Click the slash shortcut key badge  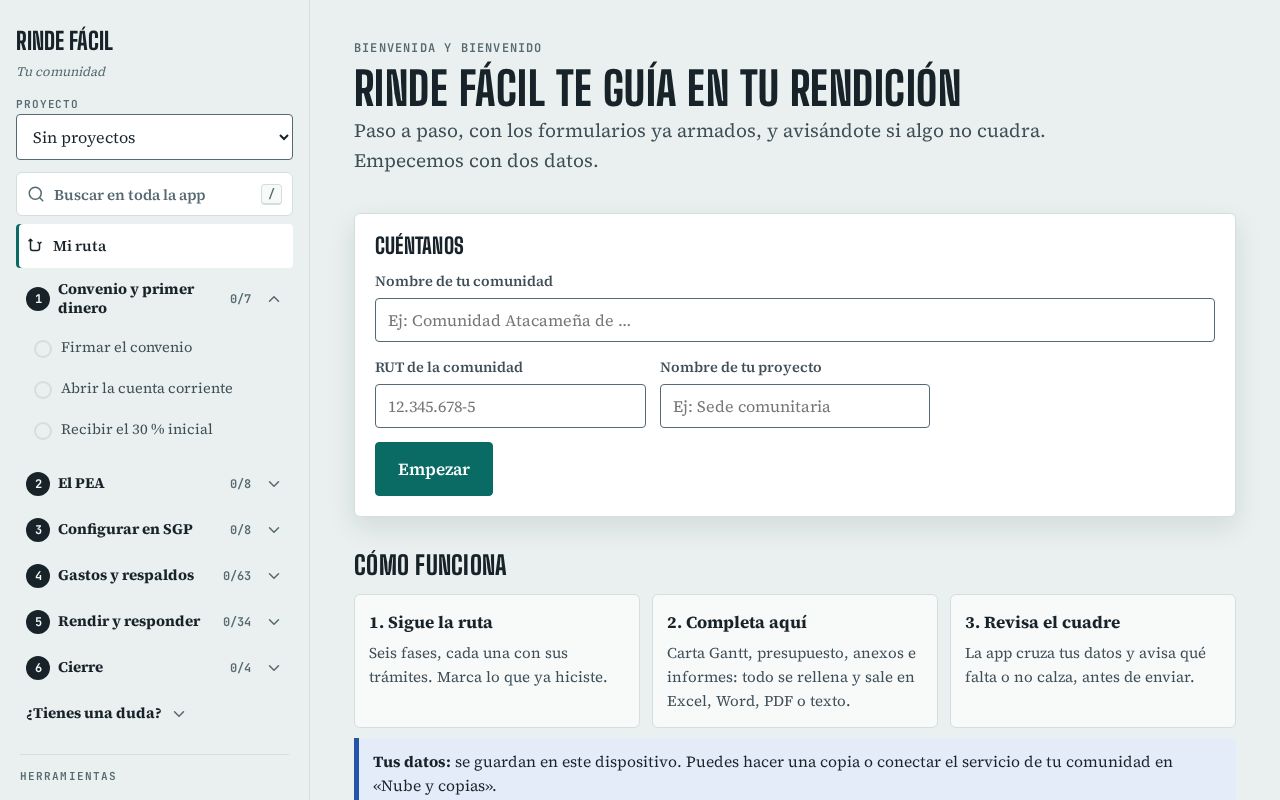271,194
